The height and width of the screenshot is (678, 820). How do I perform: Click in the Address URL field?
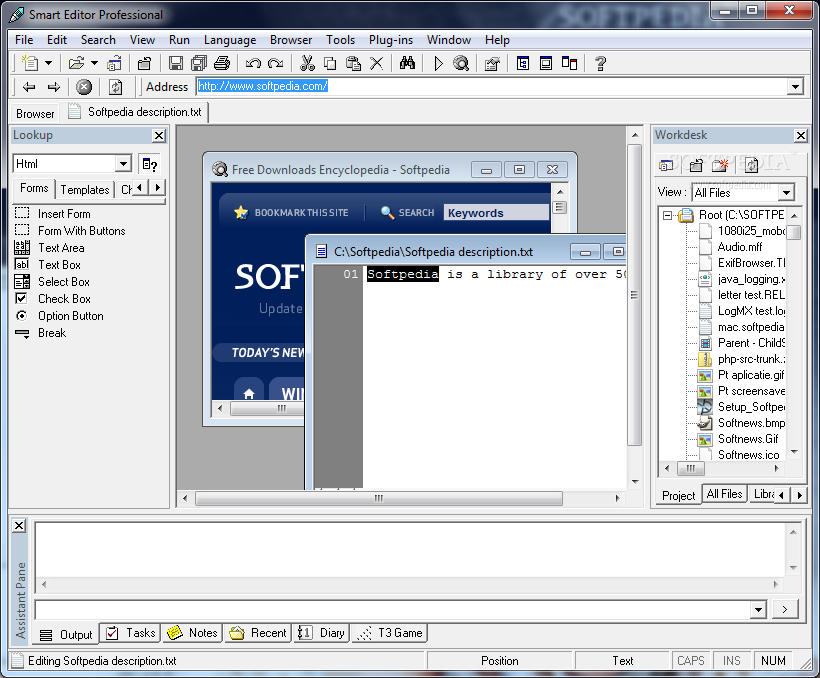(492, 86)
